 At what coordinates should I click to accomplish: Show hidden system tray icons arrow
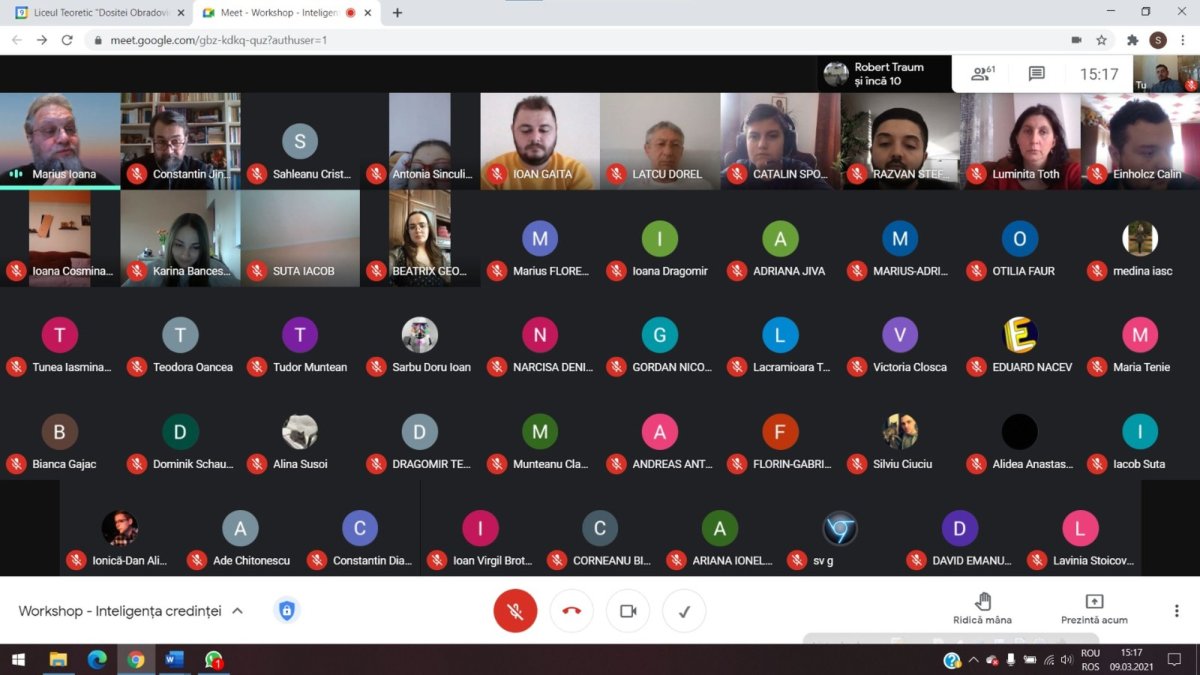pyautogui.click(x=973, y=660)
